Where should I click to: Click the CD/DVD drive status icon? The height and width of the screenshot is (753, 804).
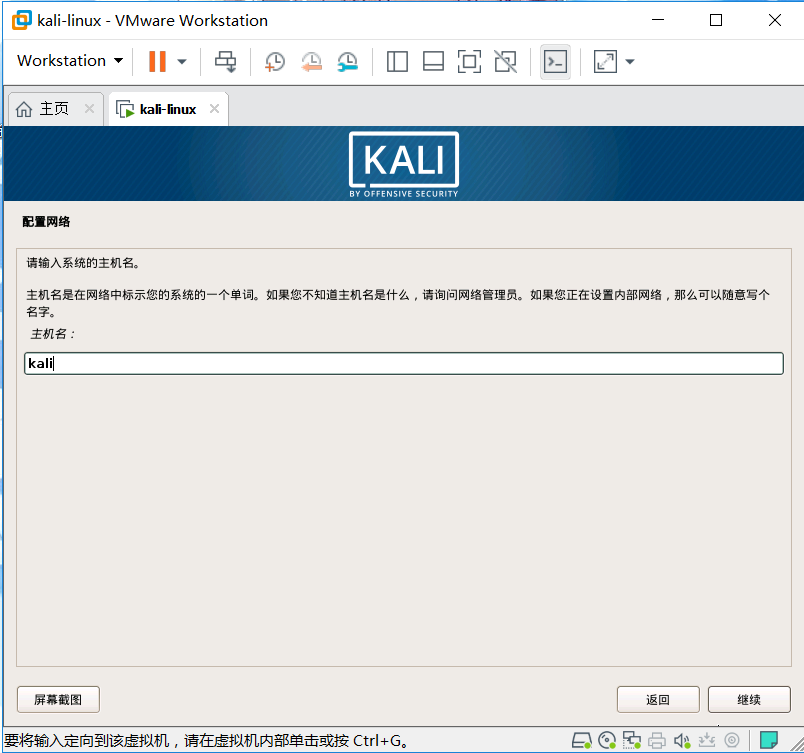607,740
